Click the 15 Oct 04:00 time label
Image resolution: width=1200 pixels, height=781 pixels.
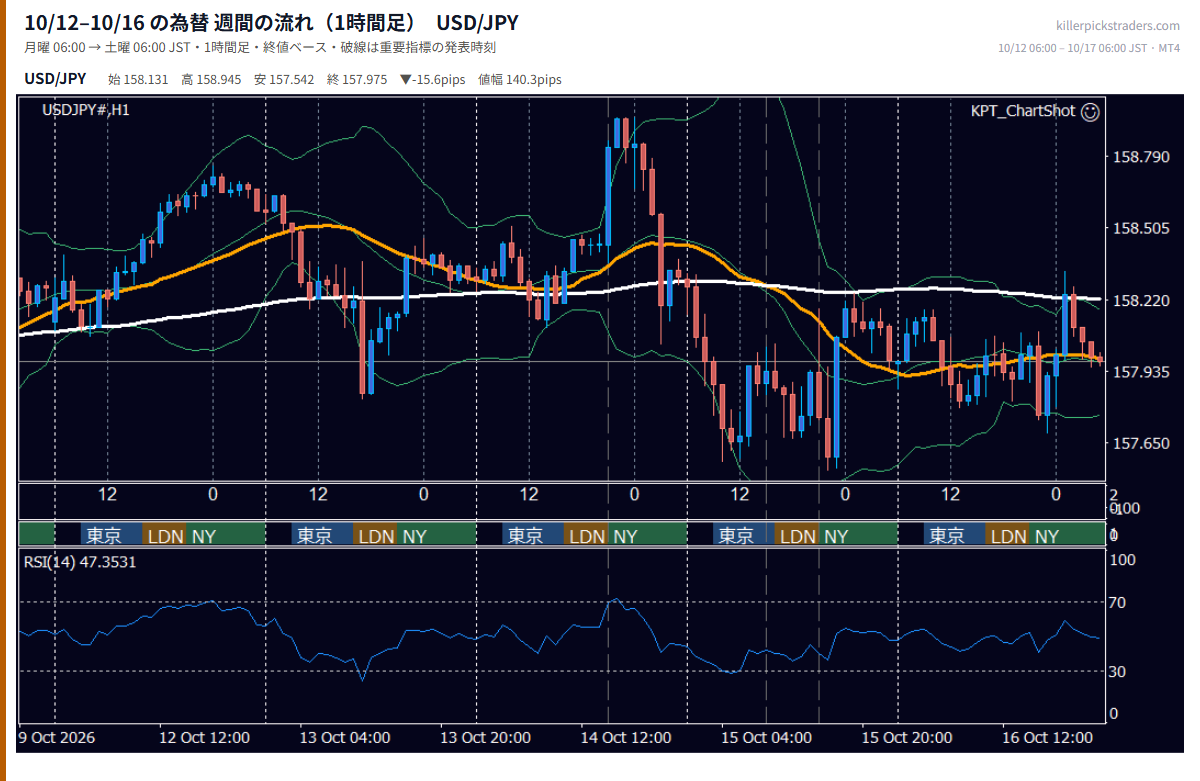766,737
